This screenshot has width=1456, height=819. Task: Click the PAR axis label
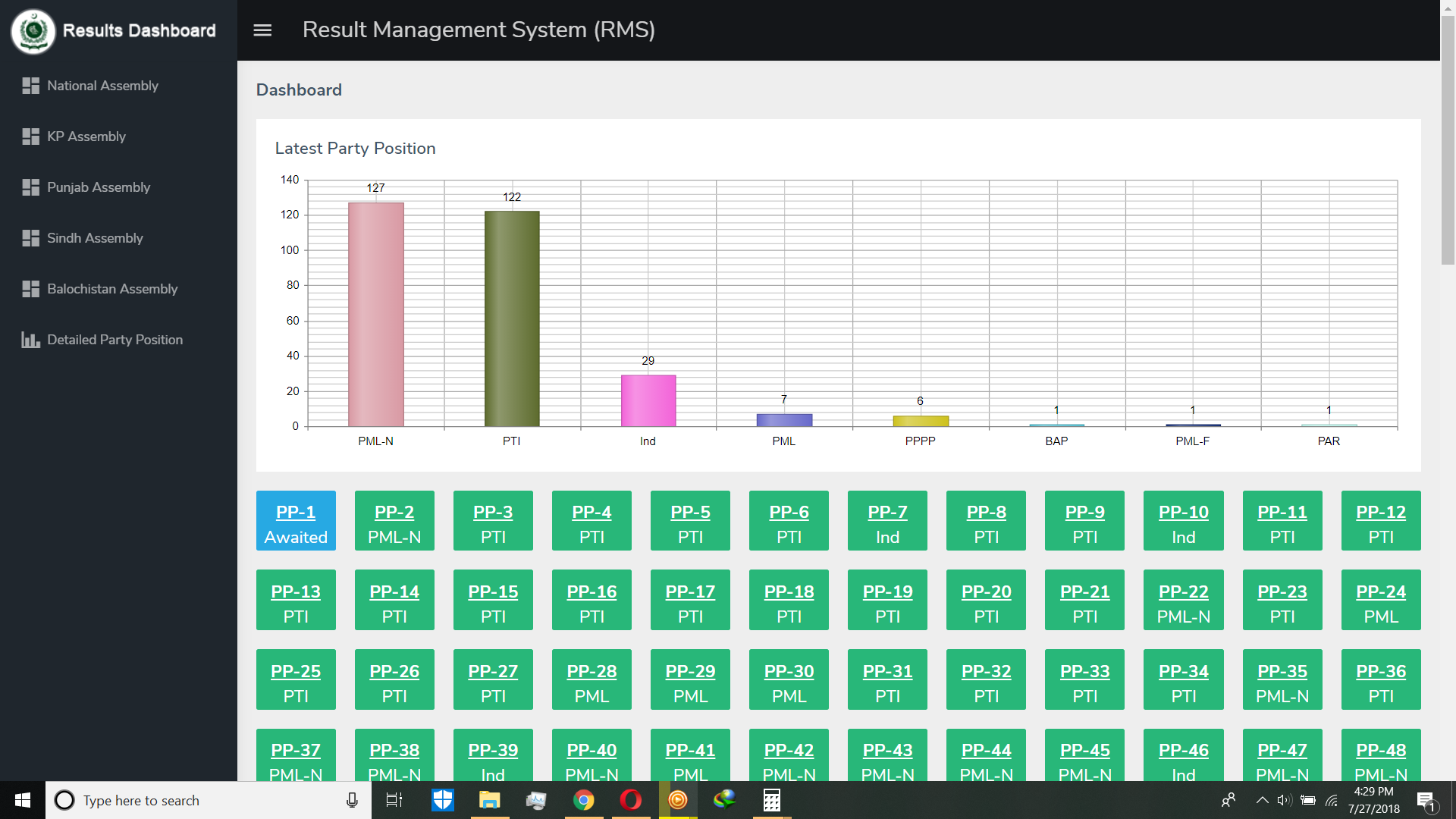click(x=1329, y=441)
